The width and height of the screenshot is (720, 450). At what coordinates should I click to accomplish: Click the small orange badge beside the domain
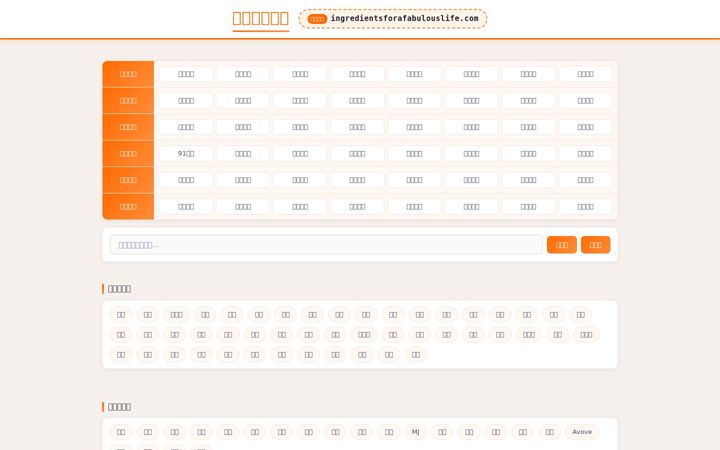(x=317, y=19)
